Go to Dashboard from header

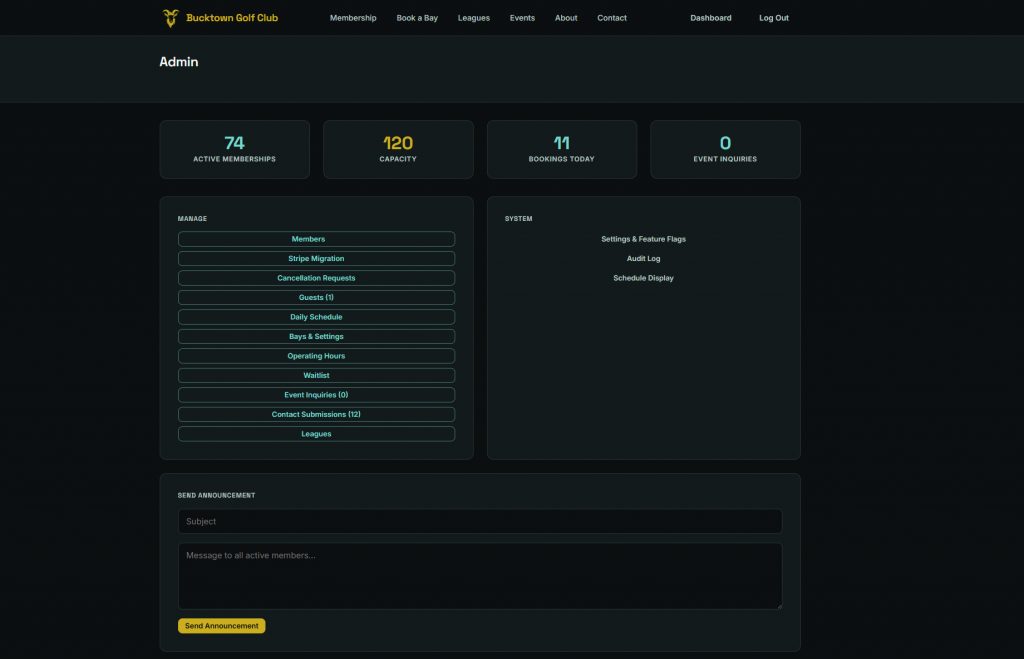(711, 18)
